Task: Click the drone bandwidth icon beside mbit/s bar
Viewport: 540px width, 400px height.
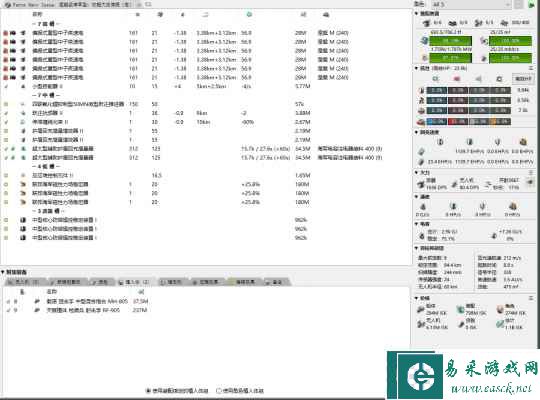Action: (x=484, y=58)
